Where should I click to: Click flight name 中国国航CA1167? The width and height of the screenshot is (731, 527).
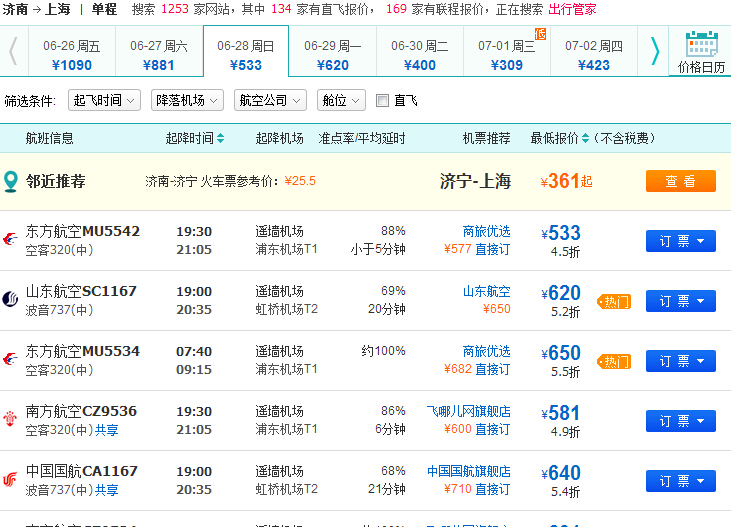[82, 472]
